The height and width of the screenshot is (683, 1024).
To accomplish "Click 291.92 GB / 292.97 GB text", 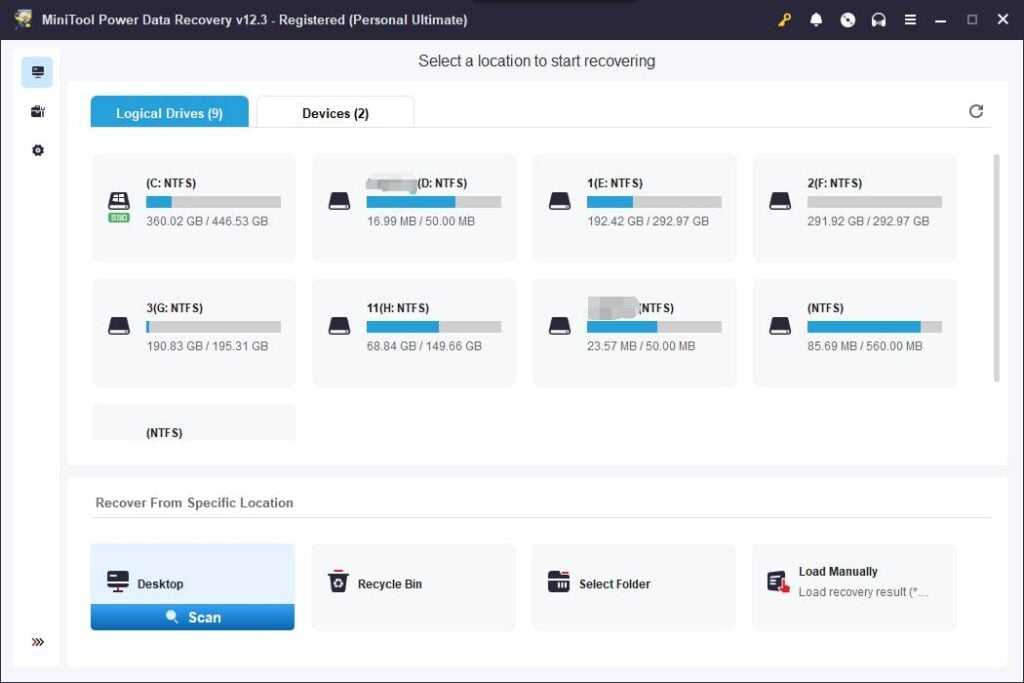I will coord(868,221).
